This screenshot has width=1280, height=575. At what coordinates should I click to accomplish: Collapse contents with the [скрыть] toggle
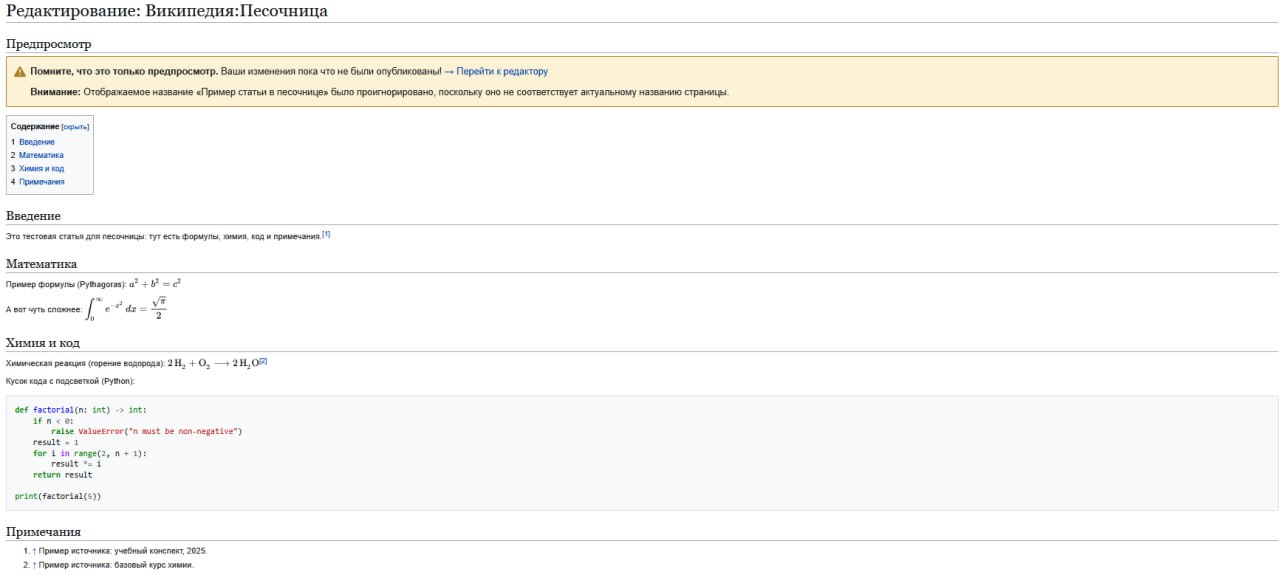click(76, 127)
